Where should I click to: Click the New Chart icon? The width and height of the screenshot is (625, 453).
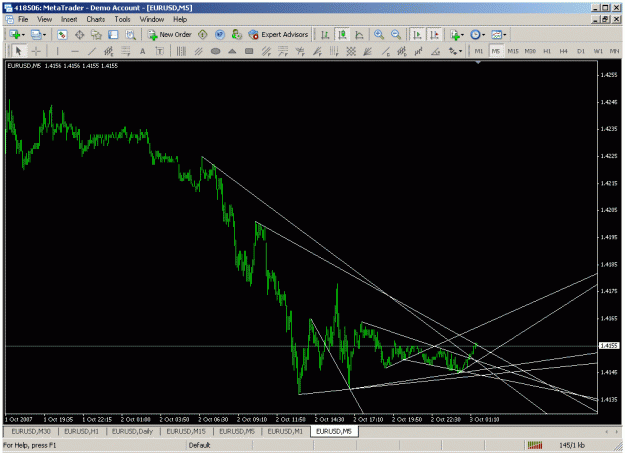point(15,35)
